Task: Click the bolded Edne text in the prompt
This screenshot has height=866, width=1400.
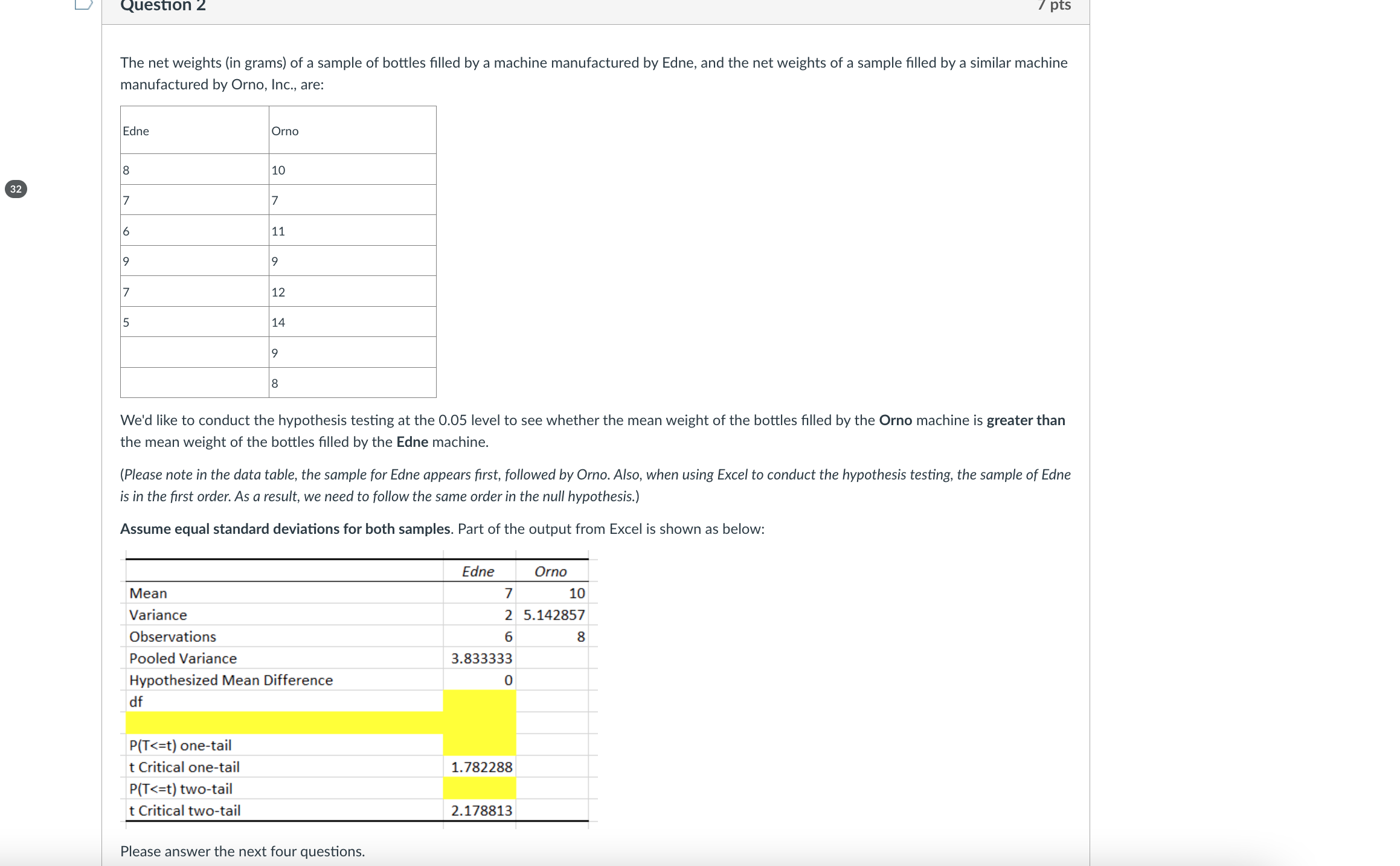Action: coord(413,441)
